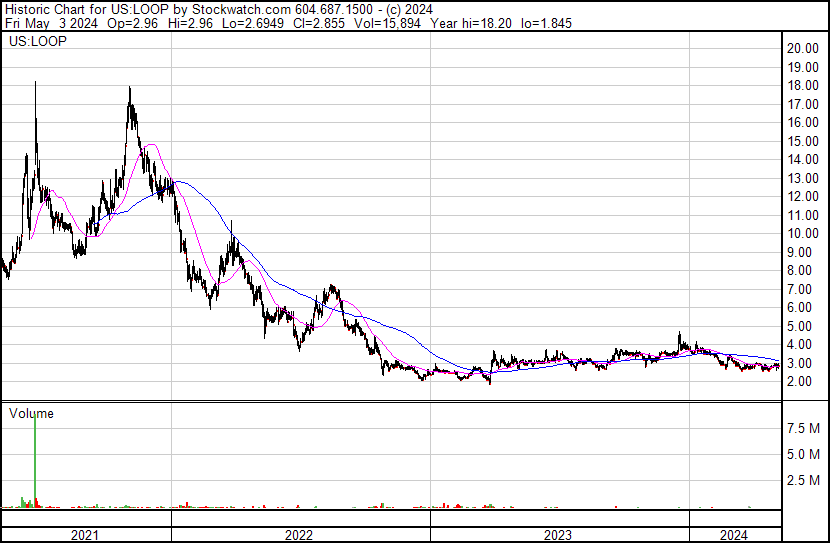Click the 'Vol=15,894' value in the header
This screenshot has height=543, width=830.
pos(386,23)
